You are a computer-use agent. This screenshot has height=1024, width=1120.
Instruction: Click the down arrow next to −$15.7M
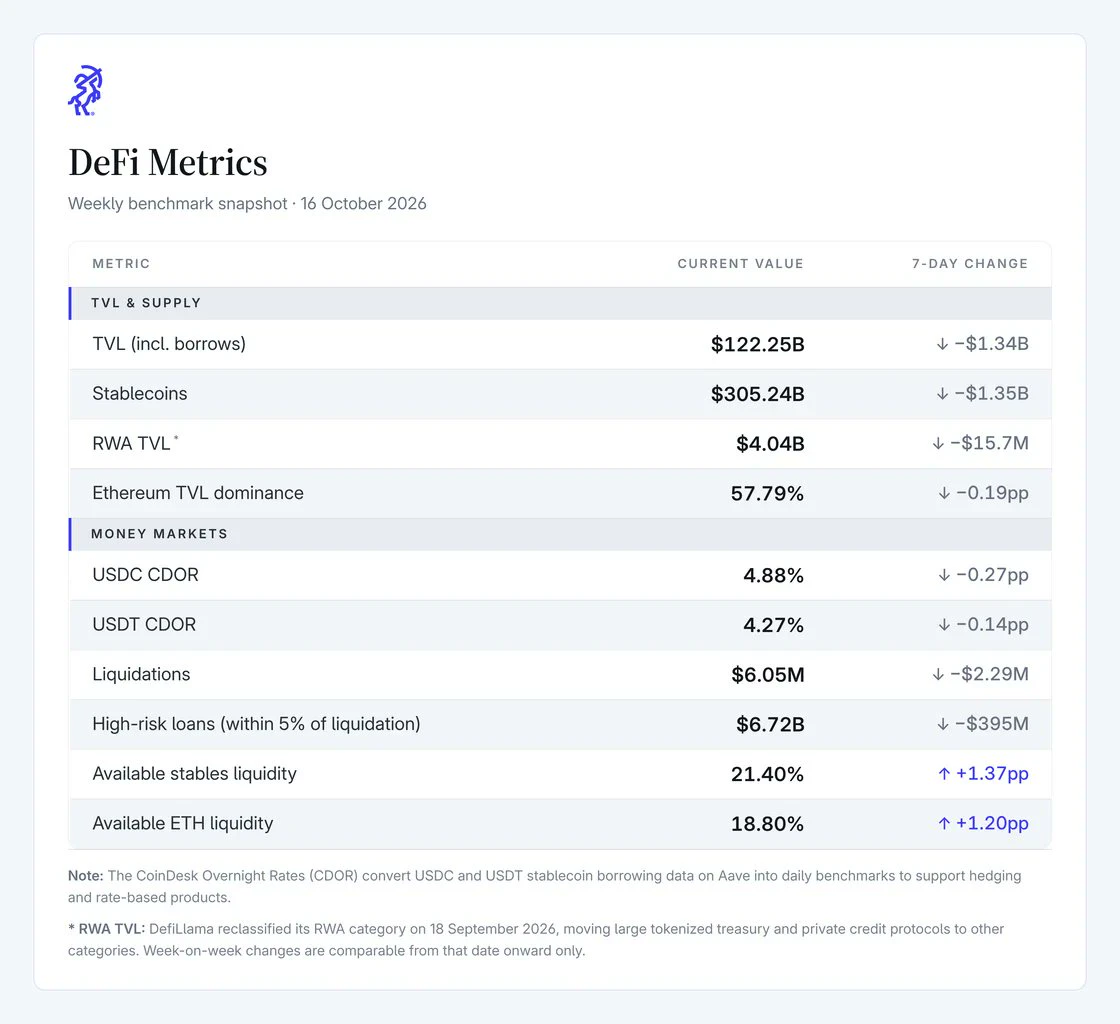(x=938, y=443)
